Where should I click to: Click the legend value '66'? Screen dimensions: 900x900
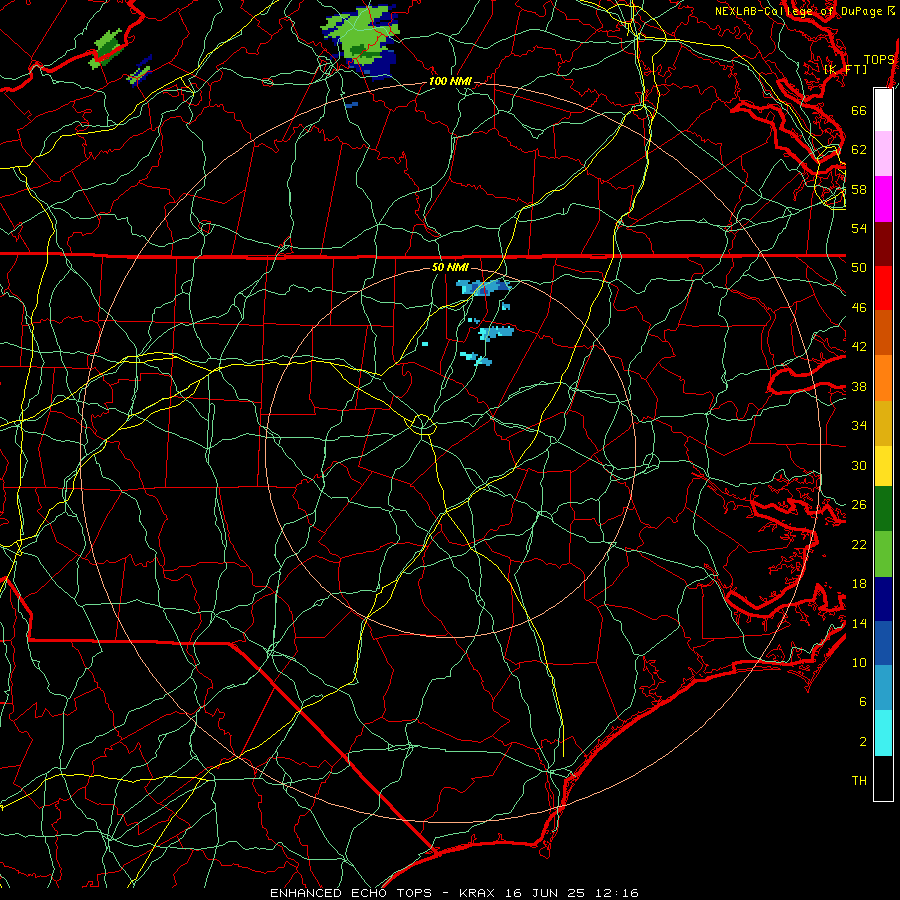[859, 110]
